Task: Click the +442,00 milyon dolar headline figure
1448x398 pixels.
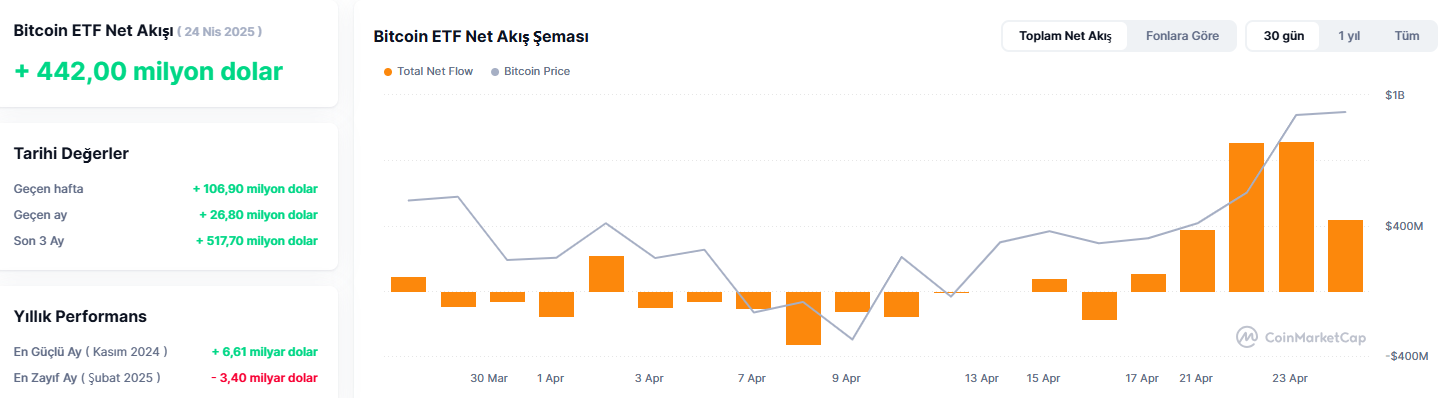Action: coord(148,72)
